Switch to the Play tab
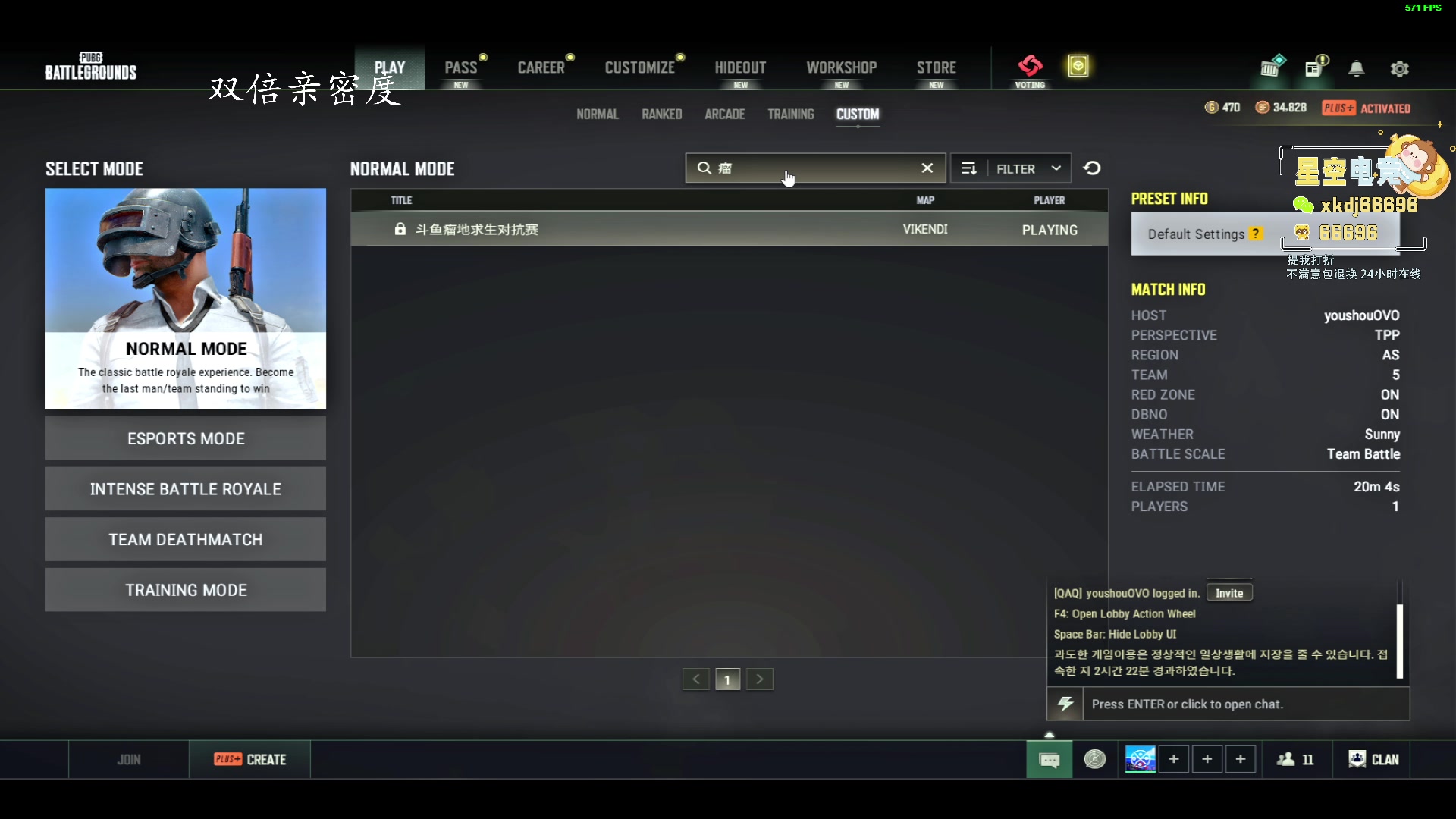The width and height of the screenshot is (1456, 819). tap(390, 68)
